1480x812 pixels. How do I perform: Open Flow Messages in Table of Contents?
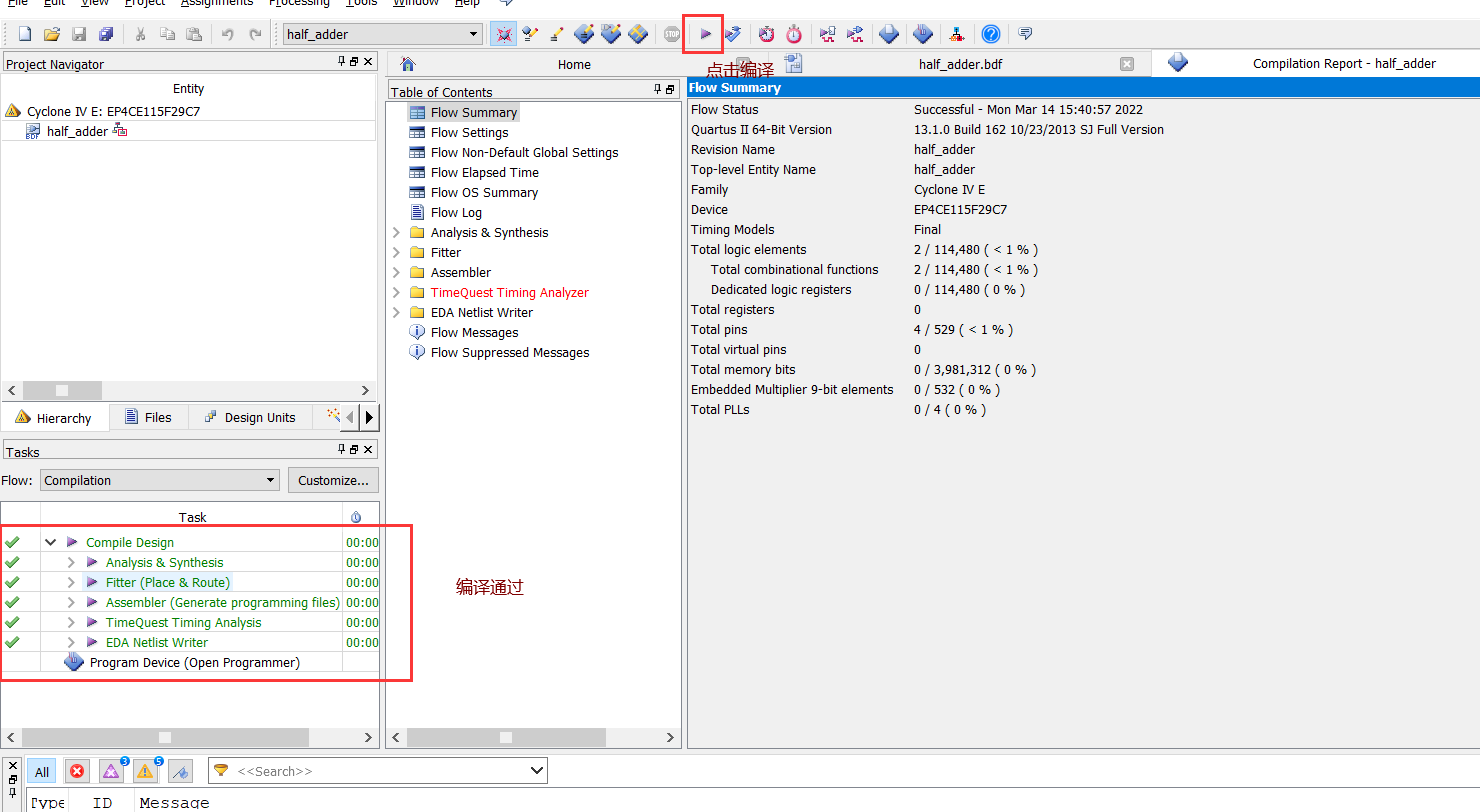[474, 332]
